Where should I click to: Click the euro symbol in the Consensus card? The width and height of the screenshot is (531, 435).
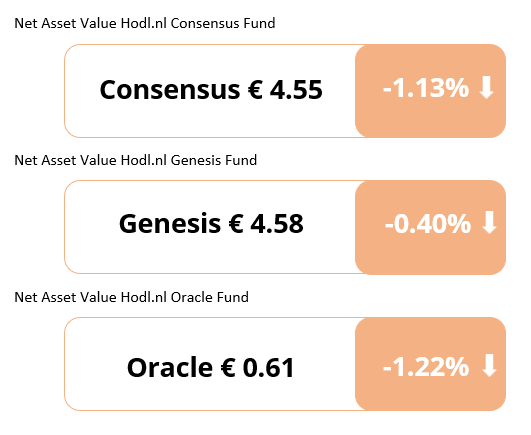click(255, 89)
